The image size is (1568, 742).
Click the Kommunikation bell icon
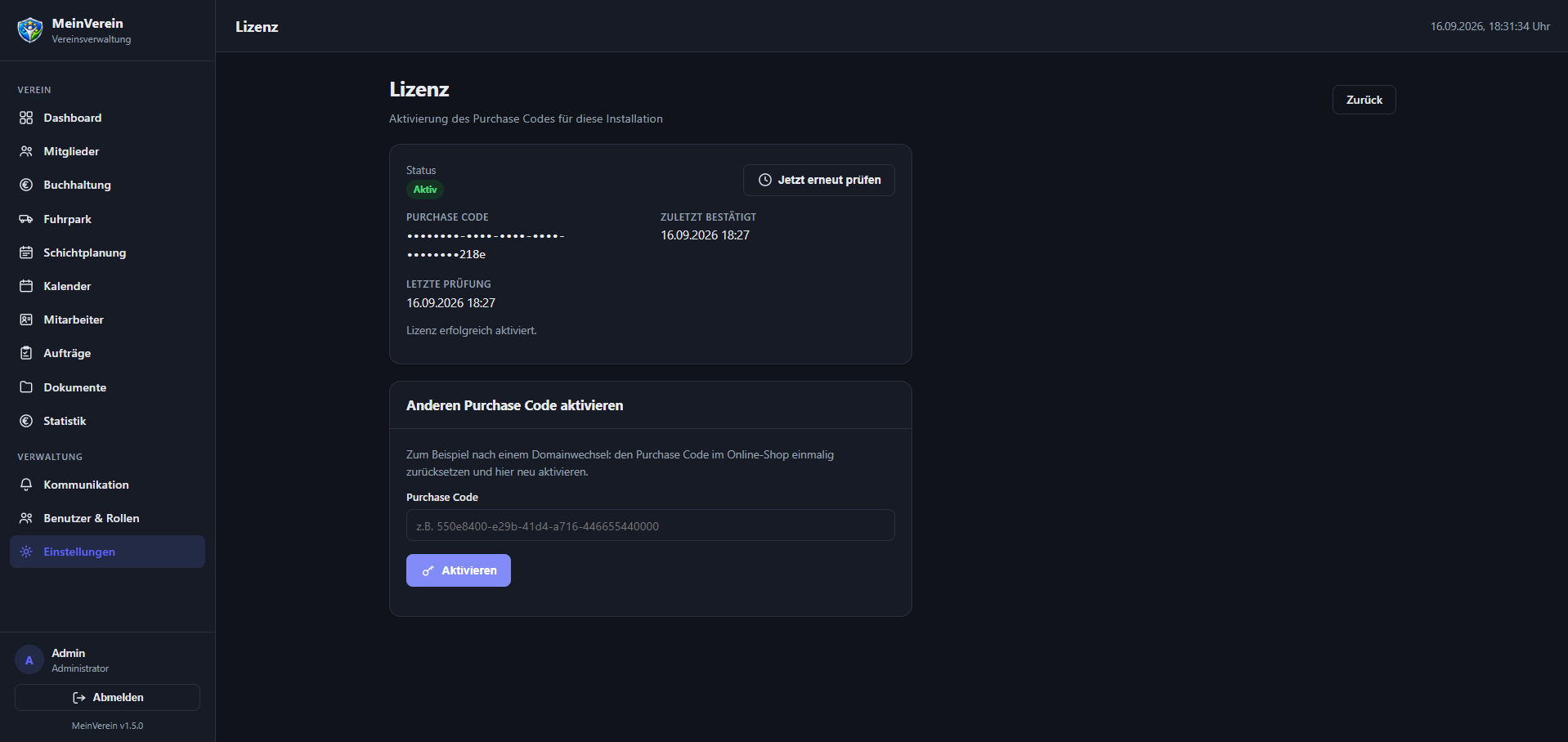point(26,485)
